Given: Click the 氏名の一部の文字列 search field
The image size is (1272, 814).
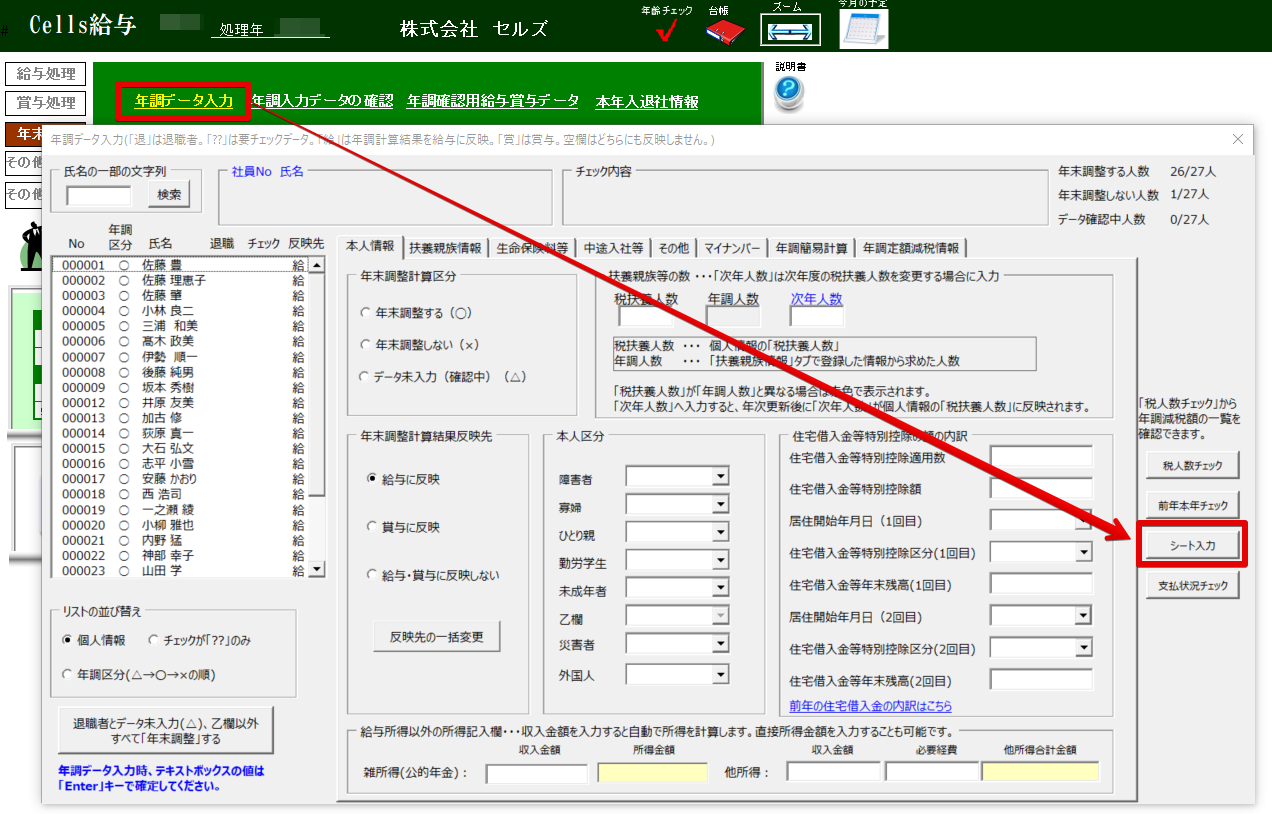Looking at the screenshot, I should (x=99, y=195).
